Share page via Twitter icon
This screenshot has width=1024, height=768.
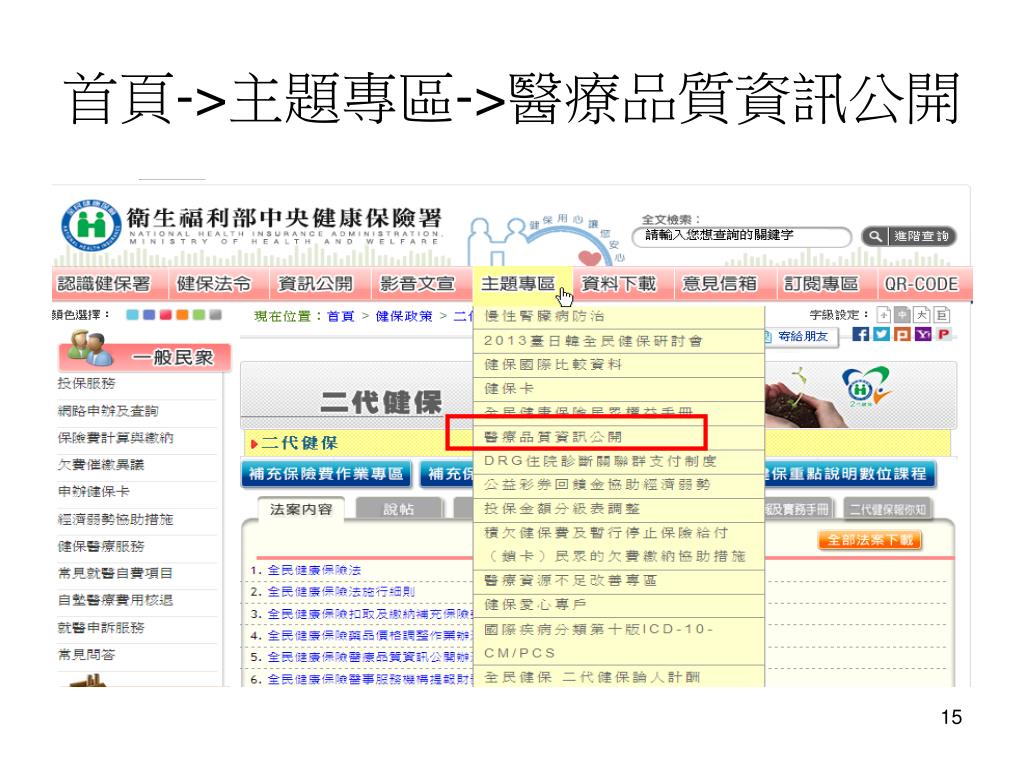pyautogui.click(x=882, y=334)
